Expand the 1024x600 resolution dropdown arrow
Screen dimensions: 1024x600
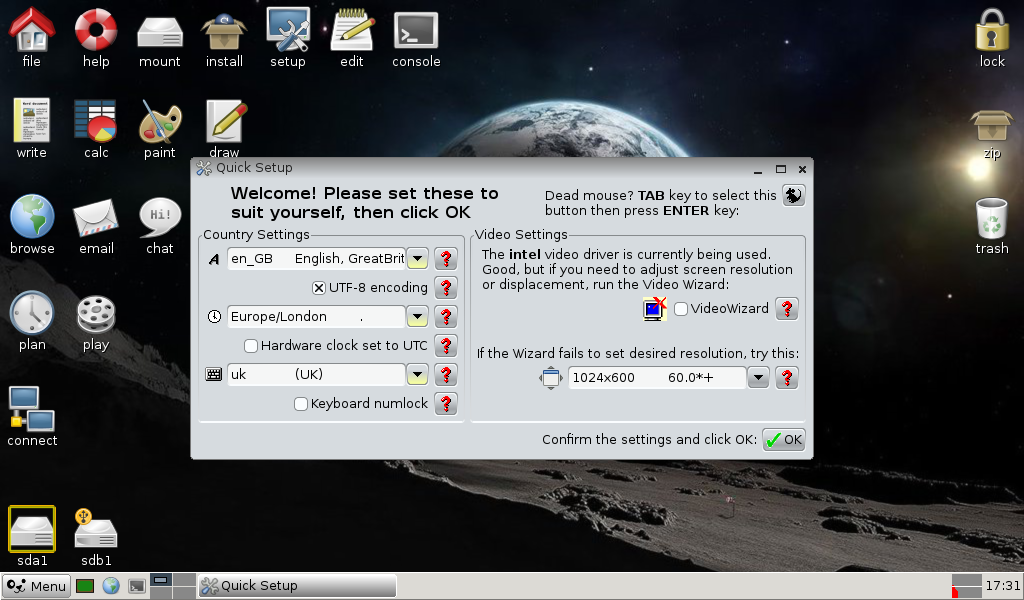(x=758, y=377)
